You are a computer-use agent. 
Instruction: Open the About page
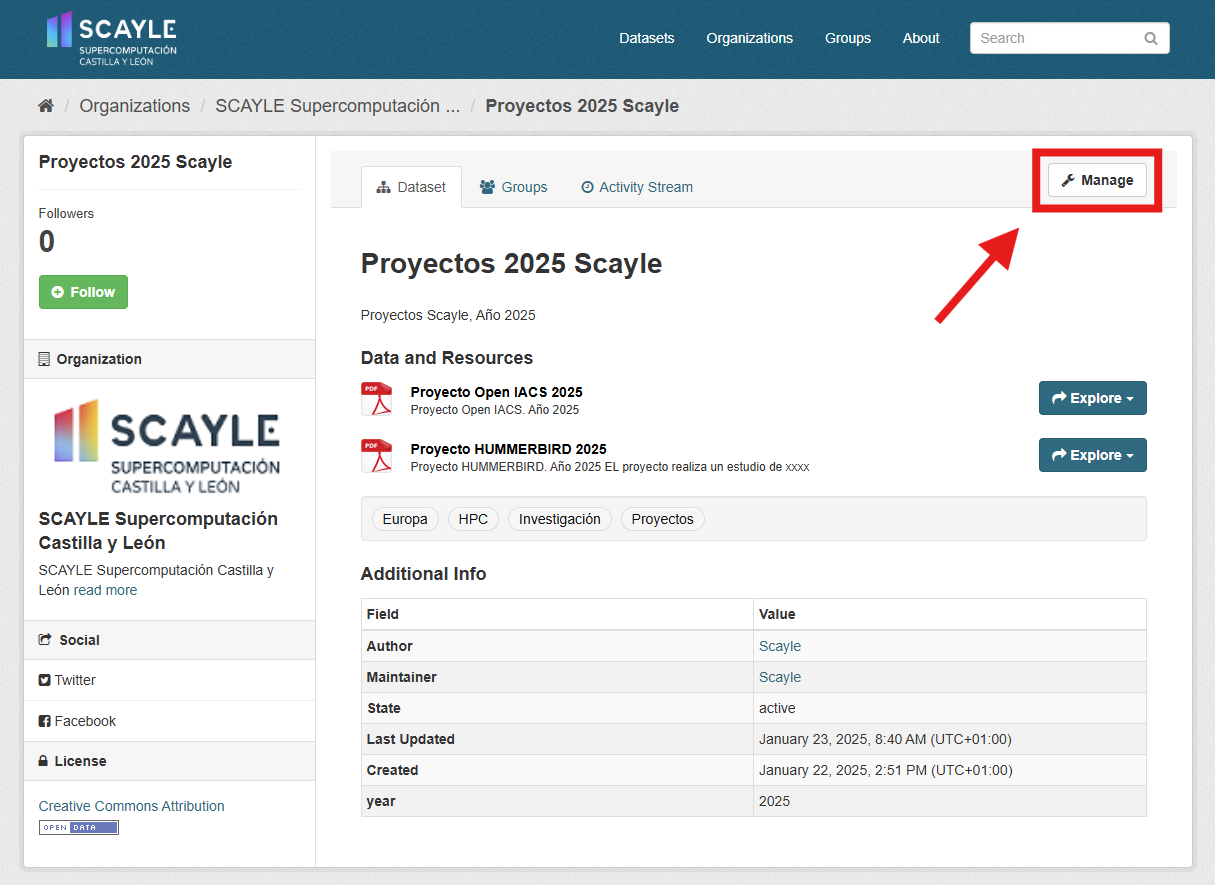tap(921, 38)
